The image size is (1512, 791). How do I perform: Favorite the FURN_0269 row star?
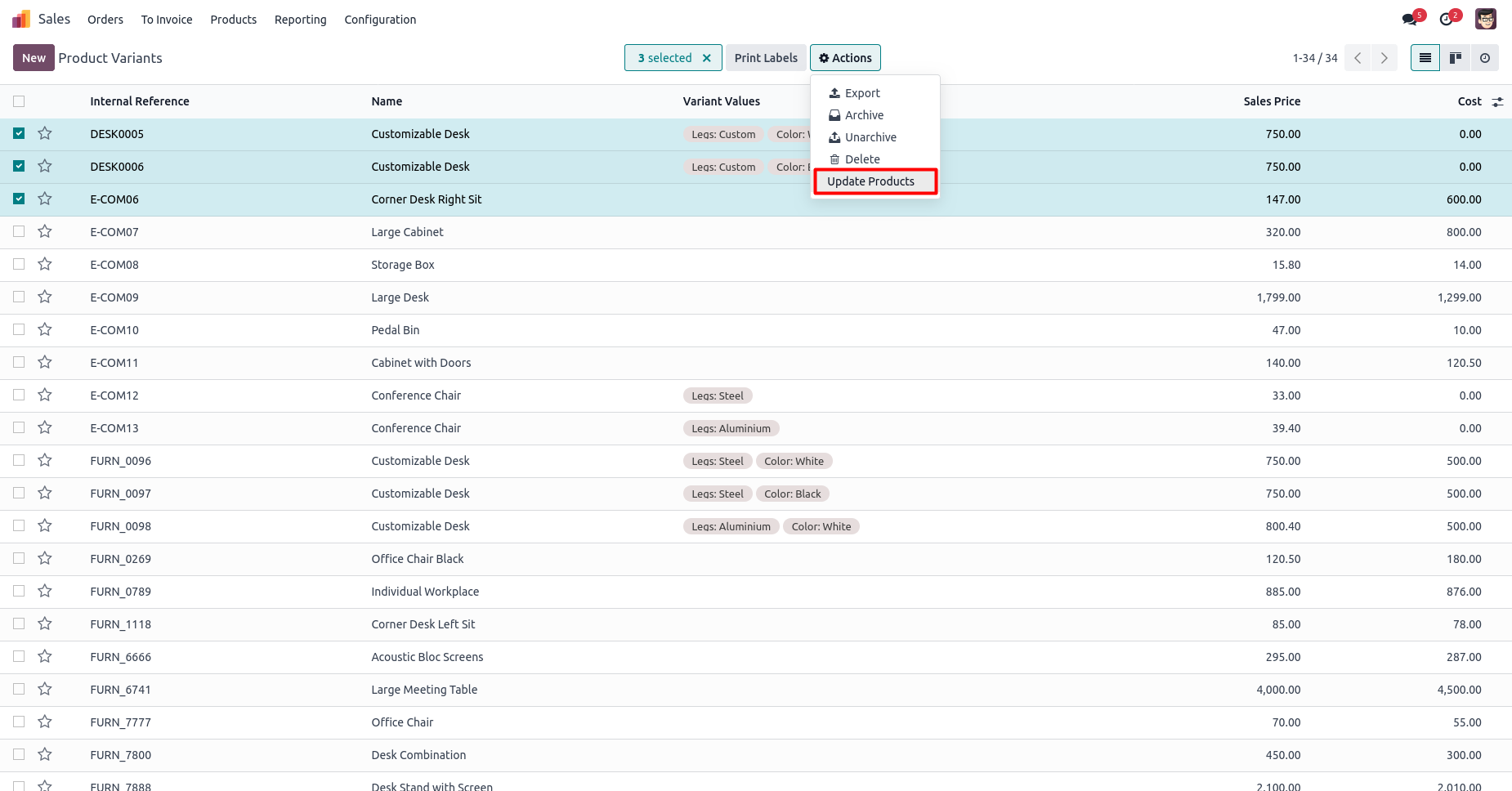tap(45, 558)
